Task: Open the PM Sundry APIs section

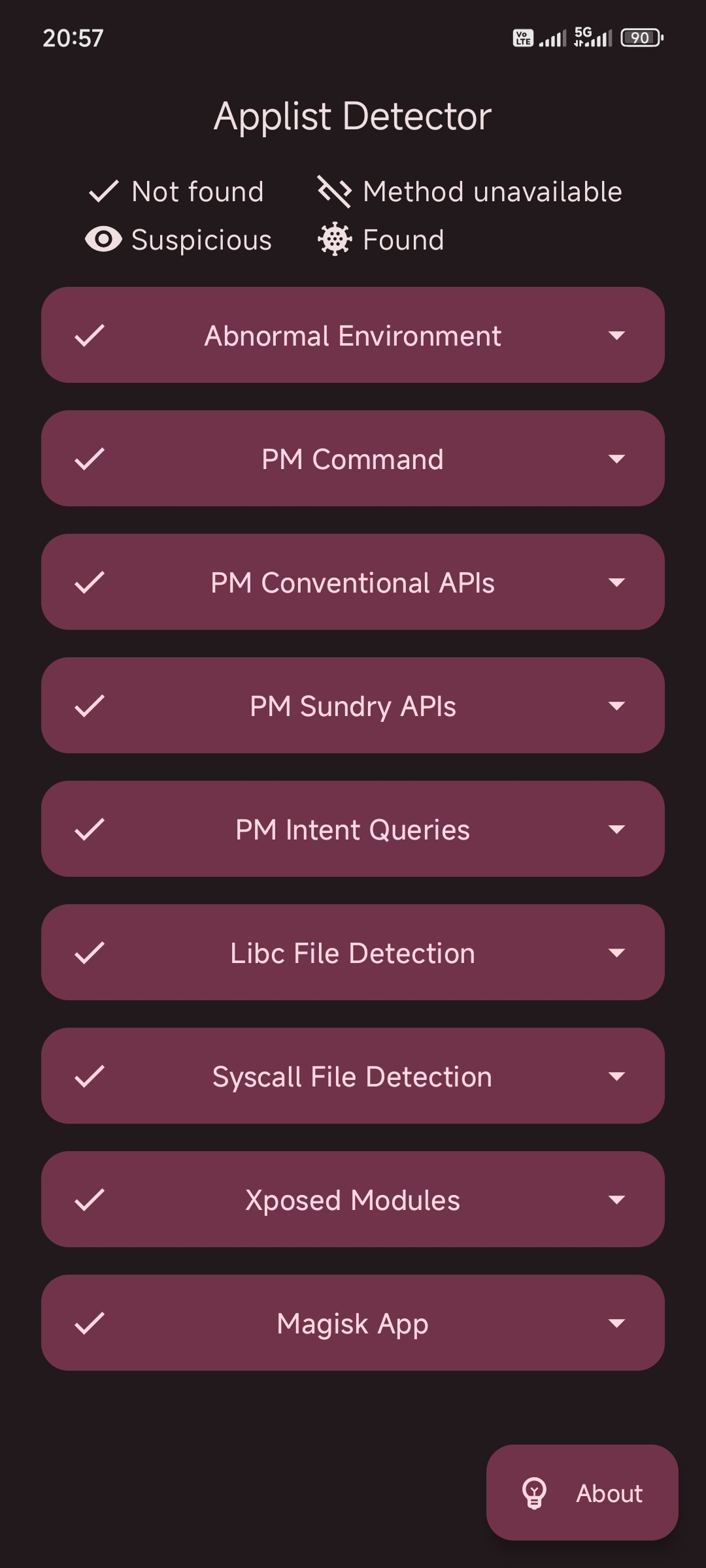Action: pos(353,706)
